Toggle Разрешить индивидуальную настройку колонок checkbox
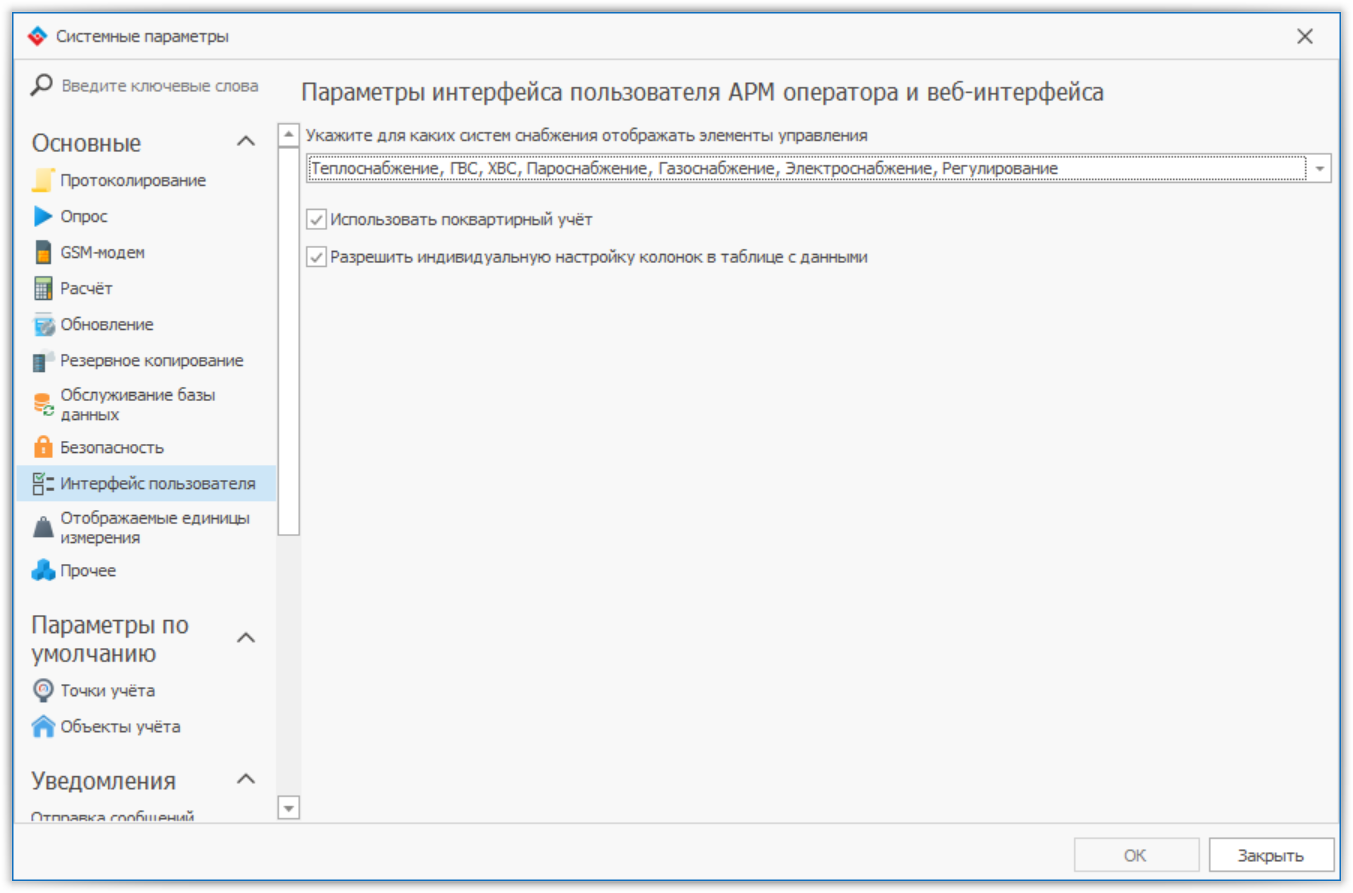1353x893 pixels. [316, 256]
